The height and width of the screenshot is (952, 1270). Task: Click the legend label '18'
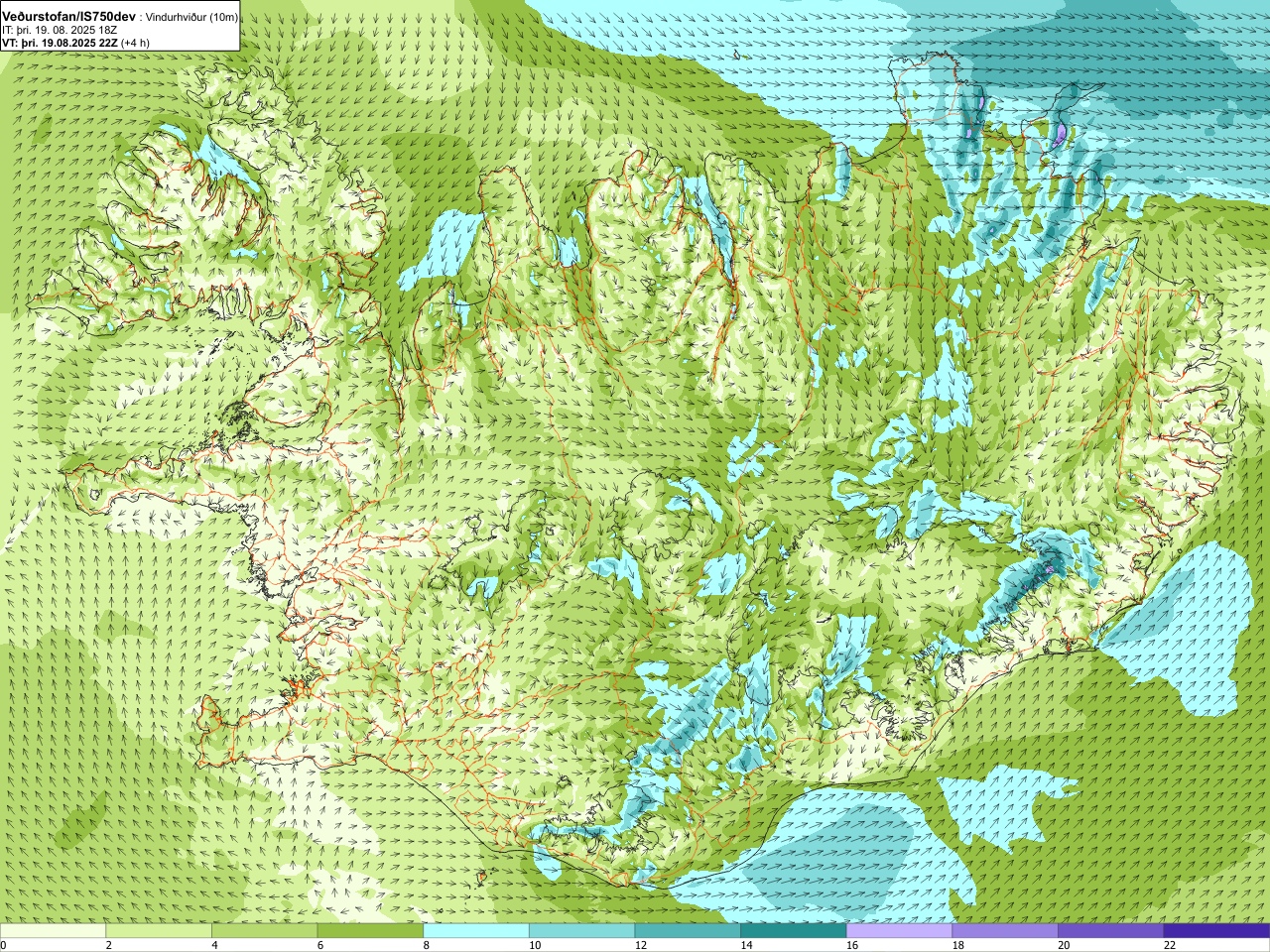958,946
